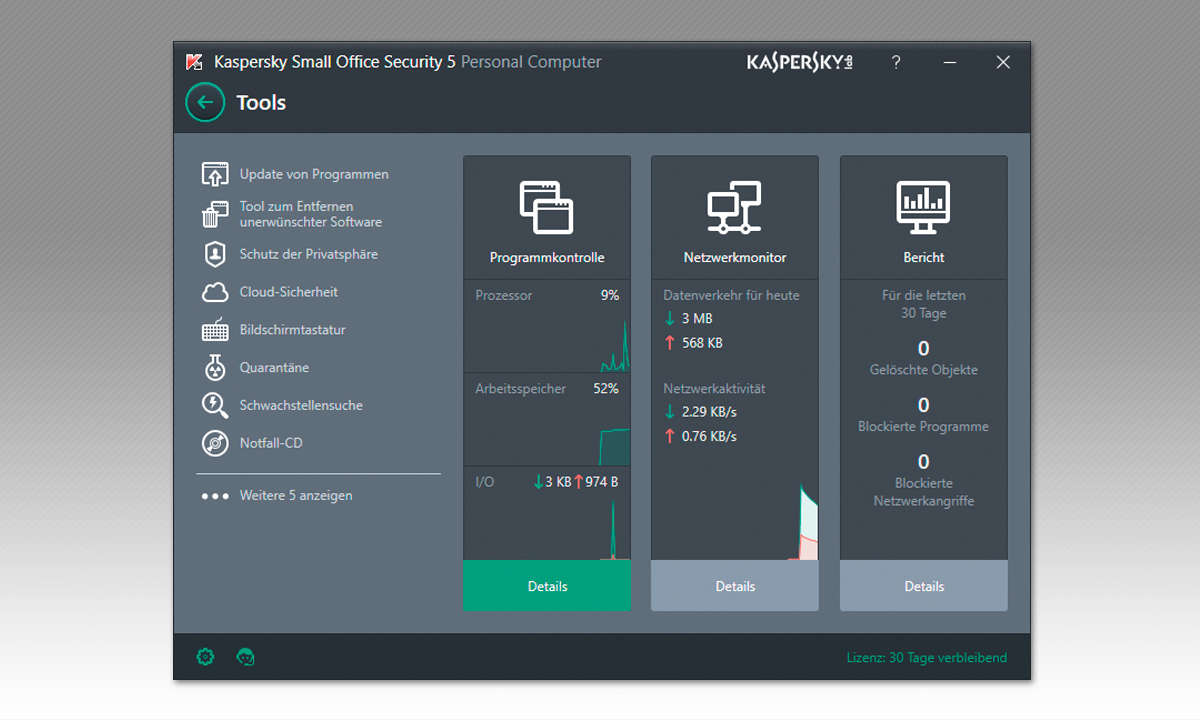Open Update von Programmen tool
The image size is (1200, 720).
coord(314,174)
